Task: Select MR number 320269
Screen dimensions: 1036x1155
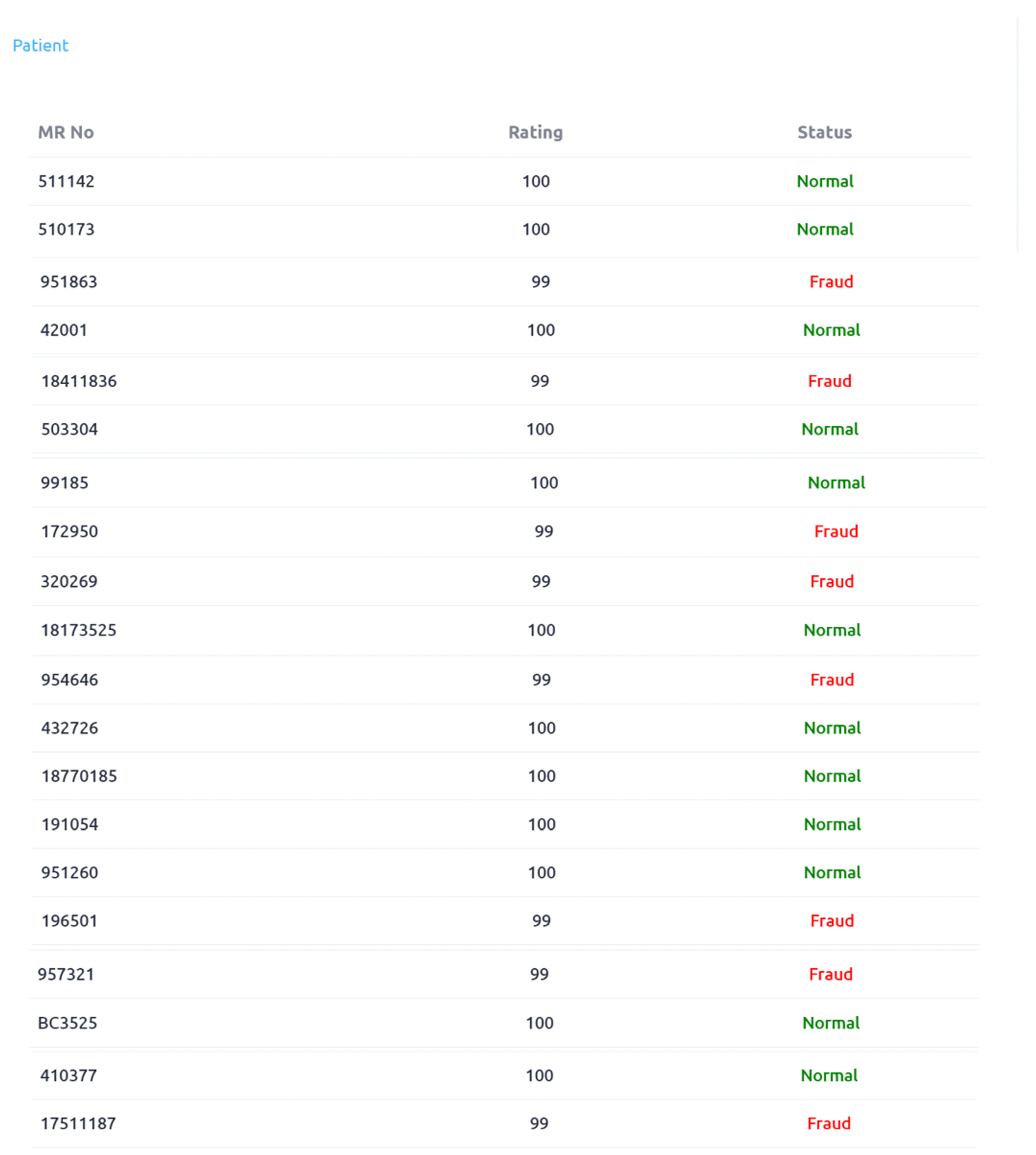Action: click(69, 582)
